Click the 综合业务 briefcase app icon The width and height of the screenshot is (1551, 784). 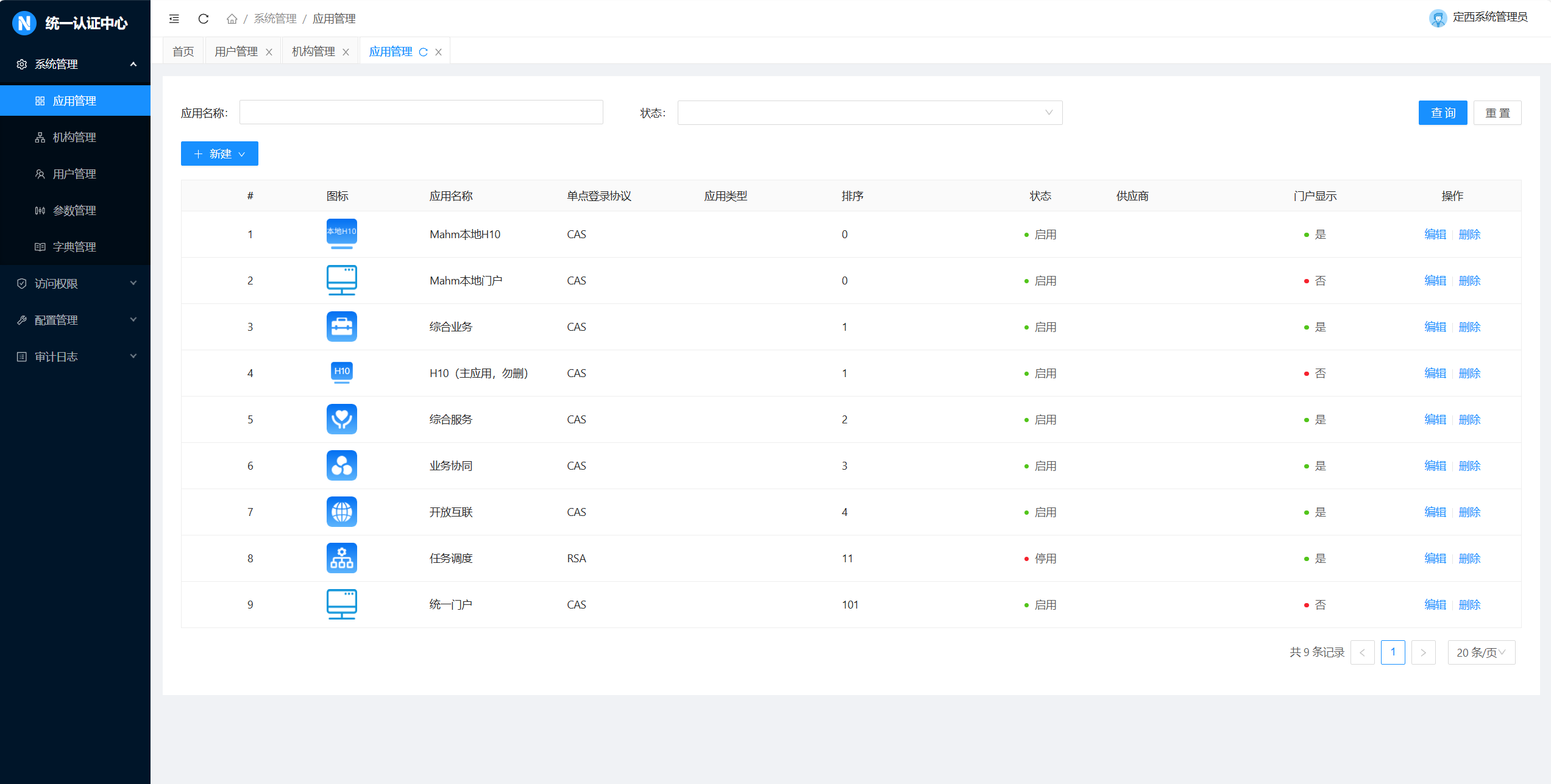coord(341,327)
